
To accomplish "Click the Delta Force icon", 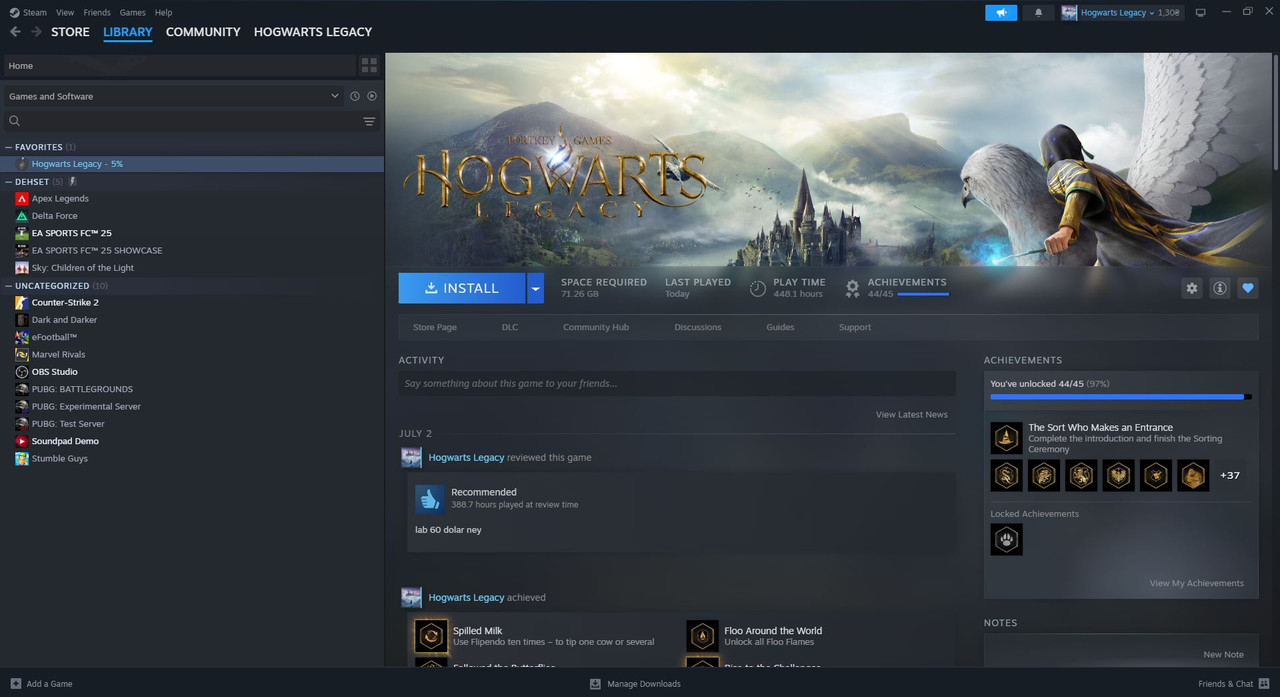I will tap(22, 216).
